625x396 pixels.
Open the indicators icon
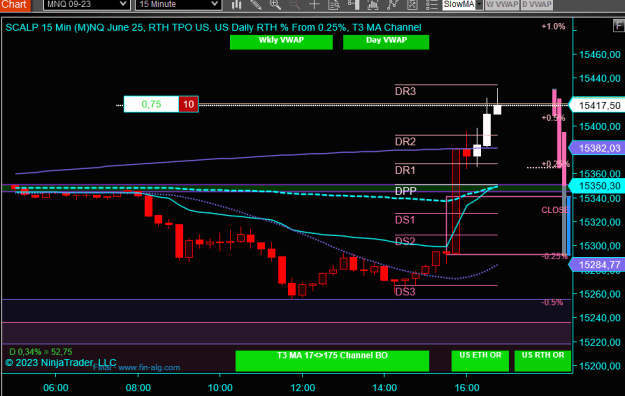click(x=373, y=4)
